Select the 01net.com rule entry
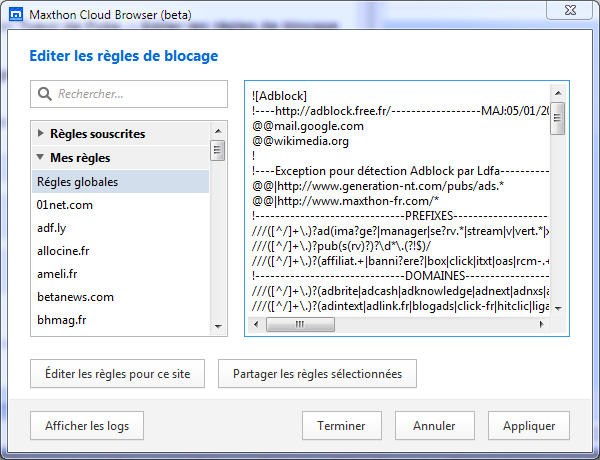The height and width of the screenshot is (460, 600). pos(121,205)
